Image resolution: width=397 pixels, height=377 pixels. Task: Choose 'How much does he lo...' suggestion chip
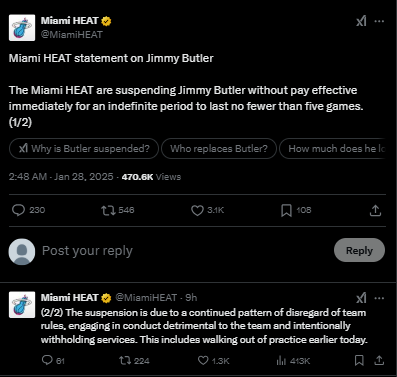pos(332,148)
